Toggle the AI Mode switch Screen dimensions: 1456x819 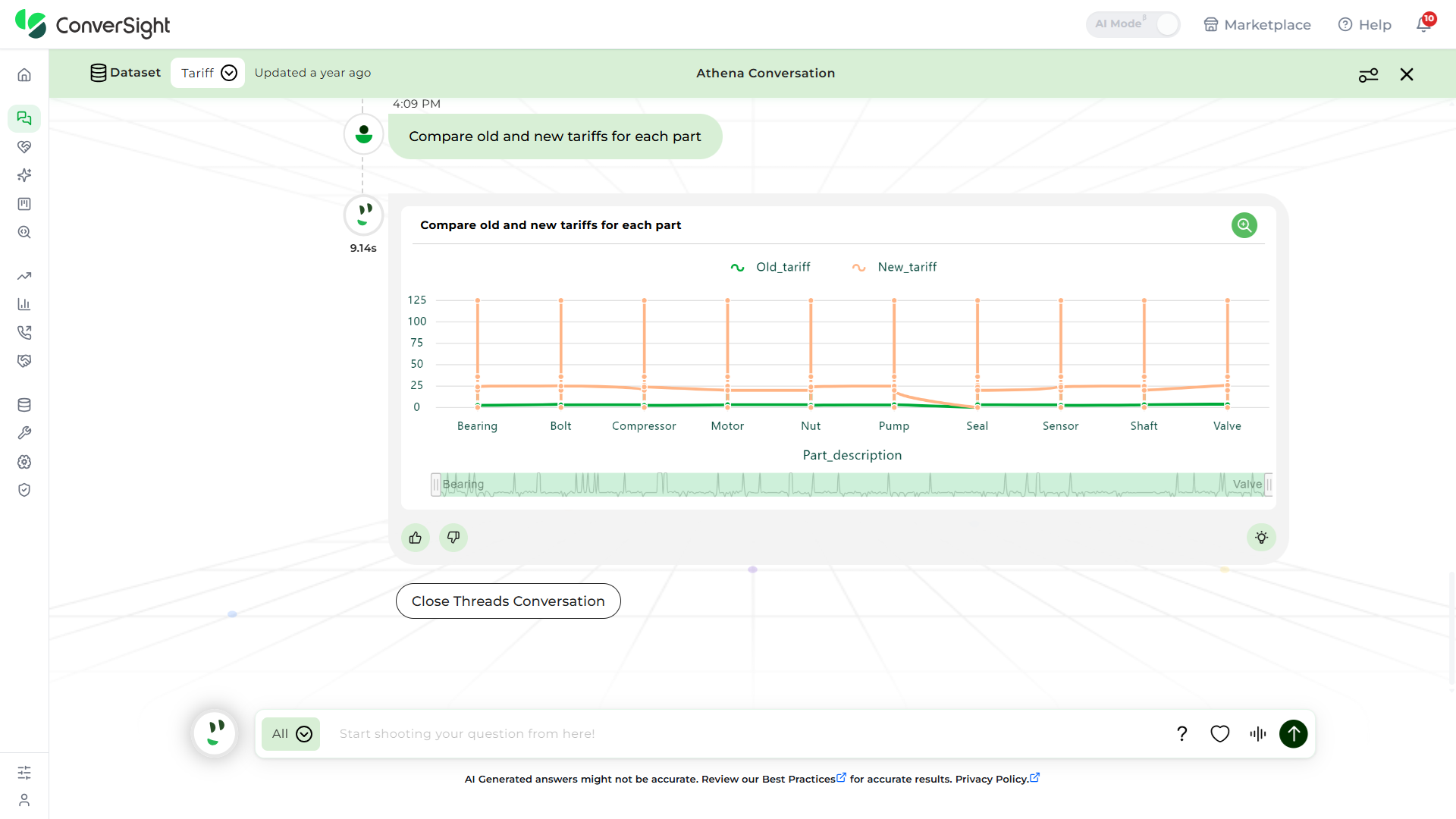coord(1133,24)
